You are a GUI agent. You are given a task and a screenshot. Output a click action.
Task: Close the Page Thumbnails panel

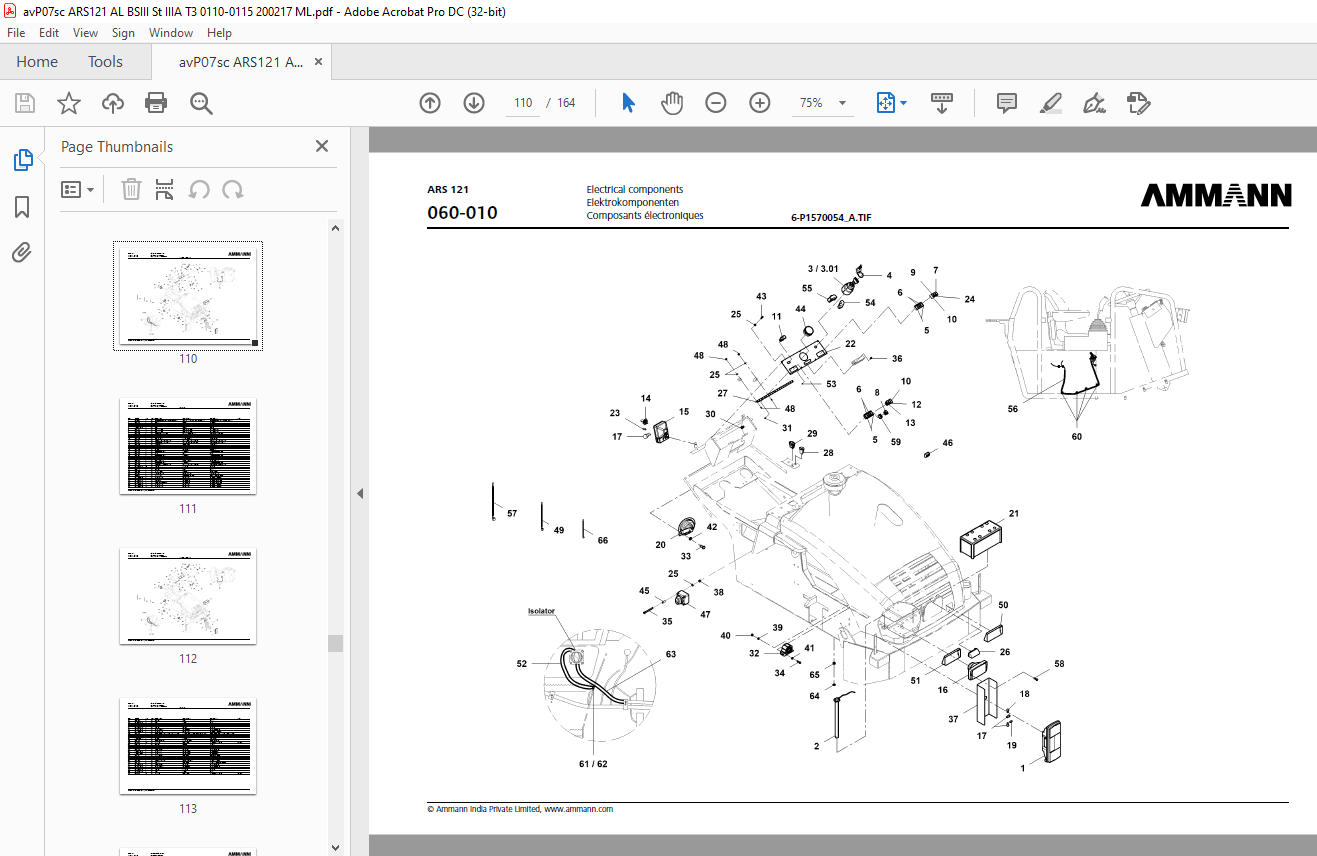322,146
